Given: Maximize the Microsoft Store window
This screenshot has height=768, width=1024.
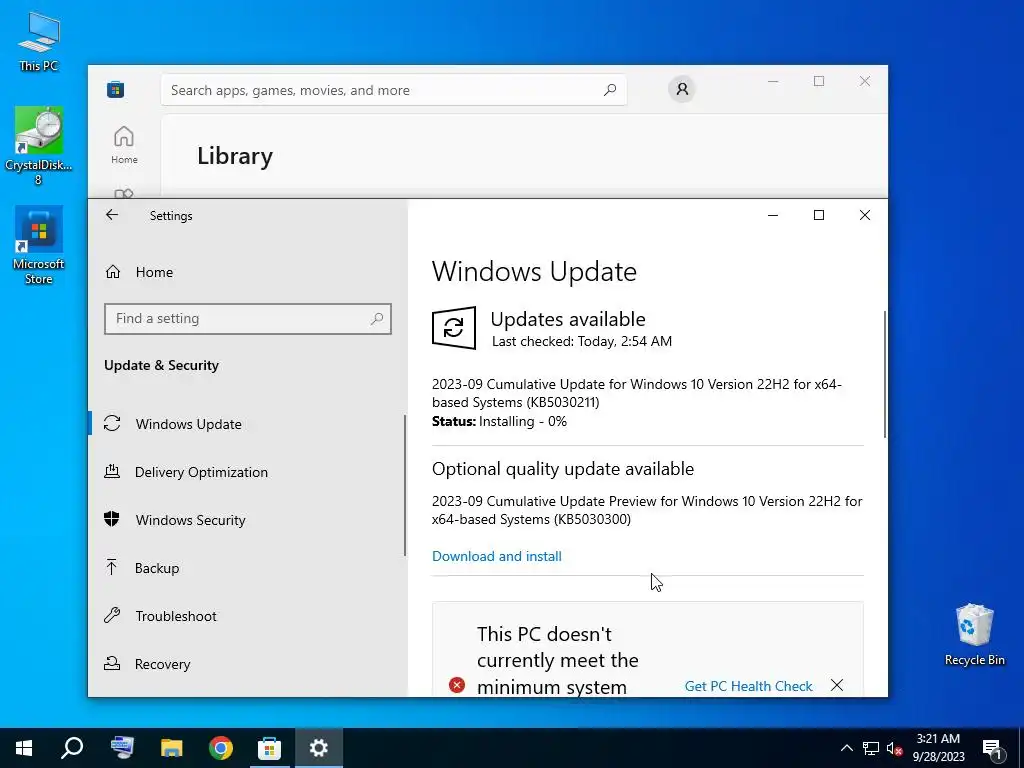Looking at the screenshot, I should (818, 81).
